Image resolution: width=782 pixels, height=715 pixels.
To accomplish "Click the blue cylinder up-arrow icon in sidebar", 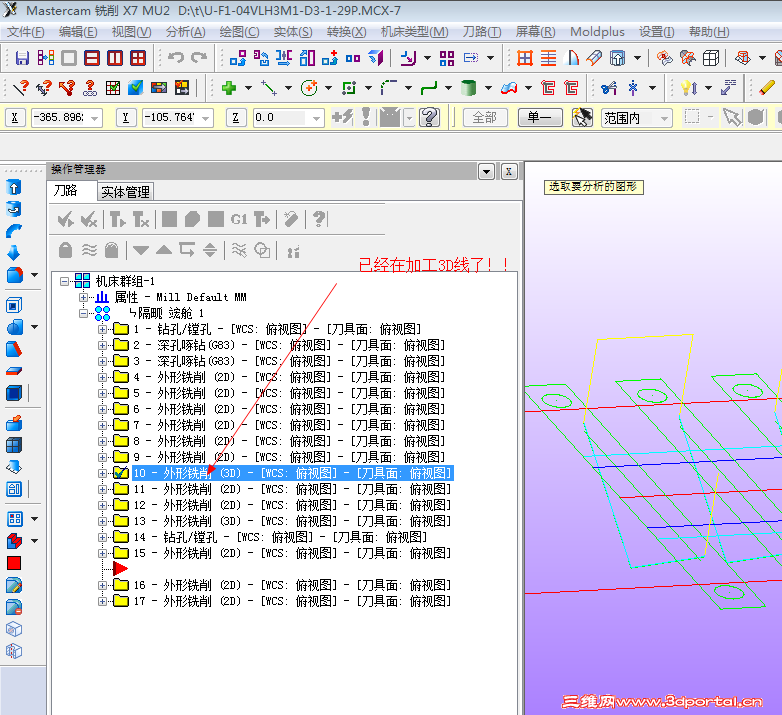I will point(13,187).
